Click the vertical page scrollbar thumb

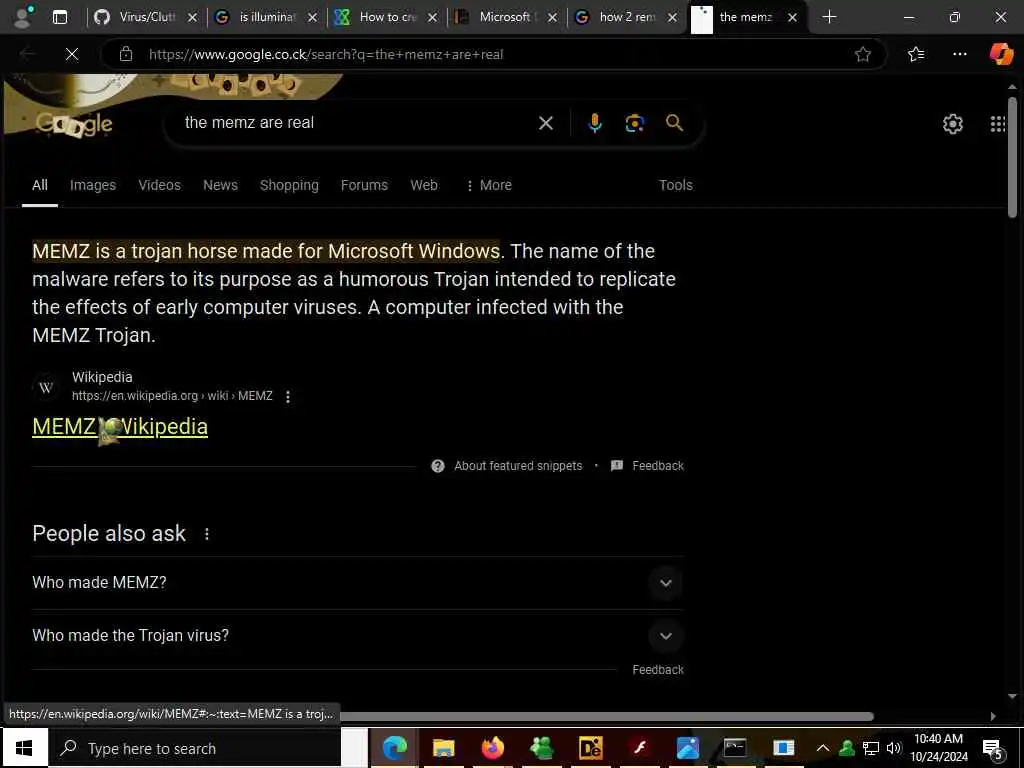[1012, 157]
